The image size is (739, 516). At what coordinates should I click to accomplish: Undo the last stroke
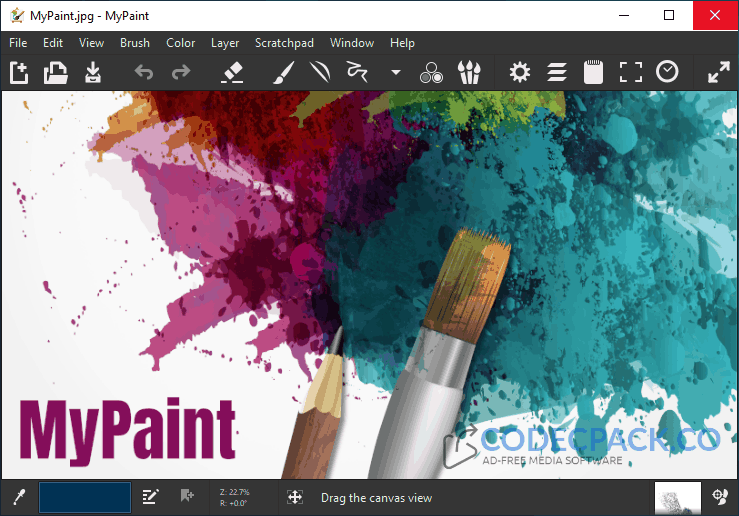pyautogui.click(x=144, y=73)
